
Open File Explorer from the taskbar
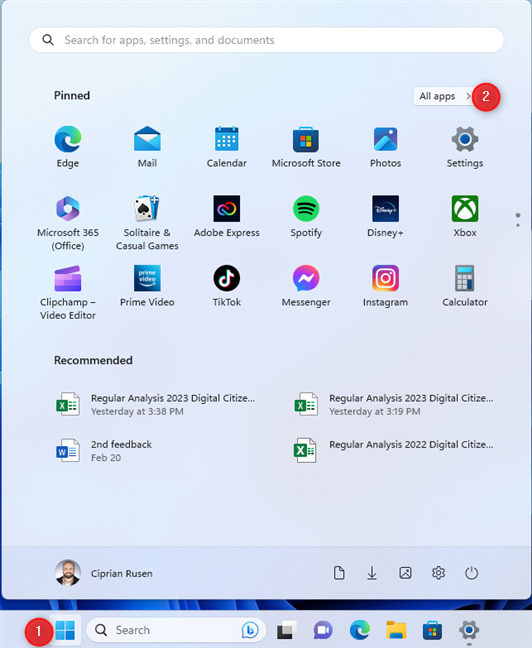click(396, 630)
